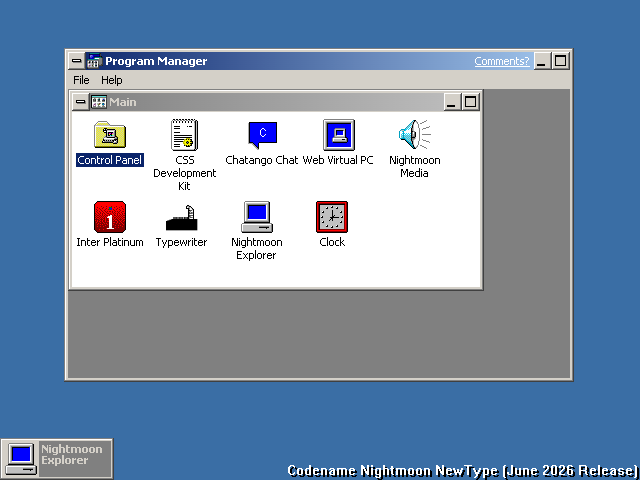Select the Clock icon
Viewport: 640px width, 480px height.
click(332, 217)
